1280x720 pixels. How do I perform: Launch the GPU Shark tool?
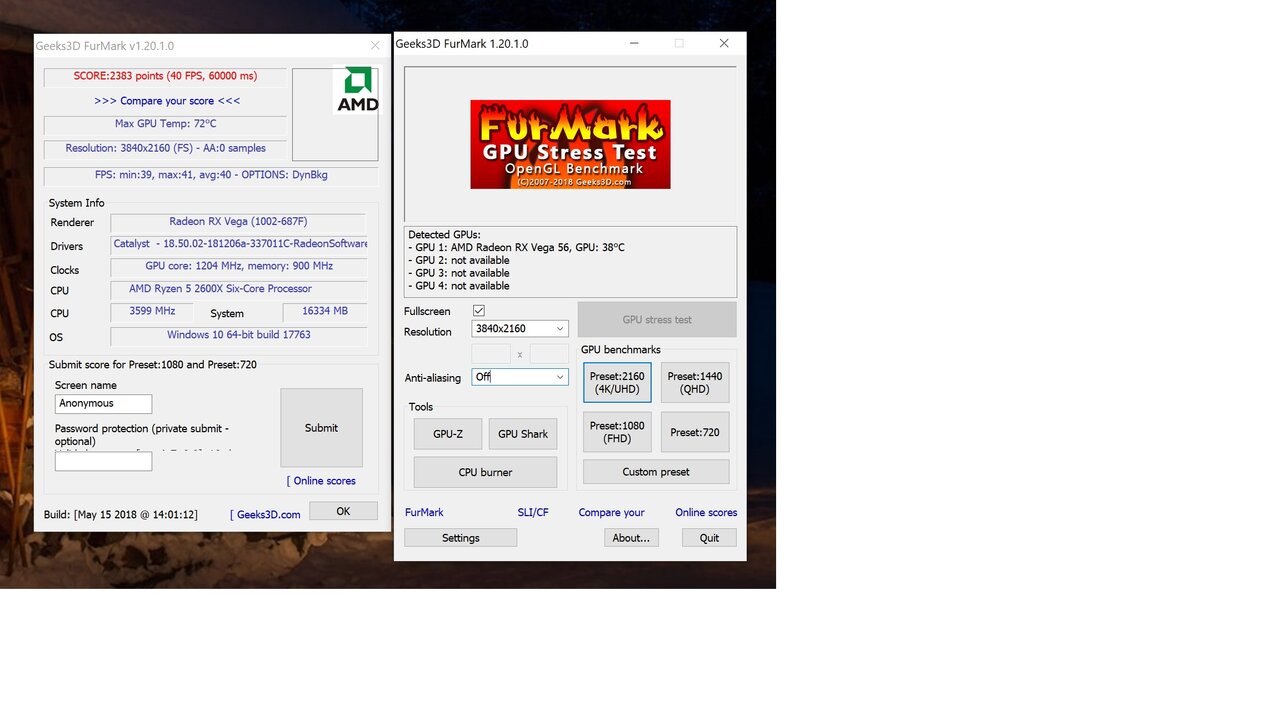(x=523, y=434)
